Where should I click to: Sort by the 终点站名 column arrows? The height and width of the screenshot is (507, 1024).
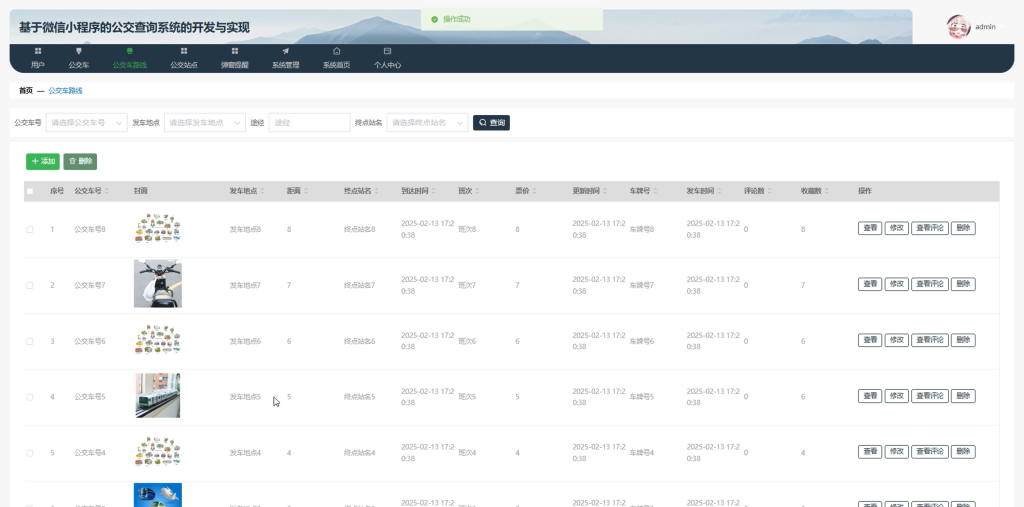377,191
